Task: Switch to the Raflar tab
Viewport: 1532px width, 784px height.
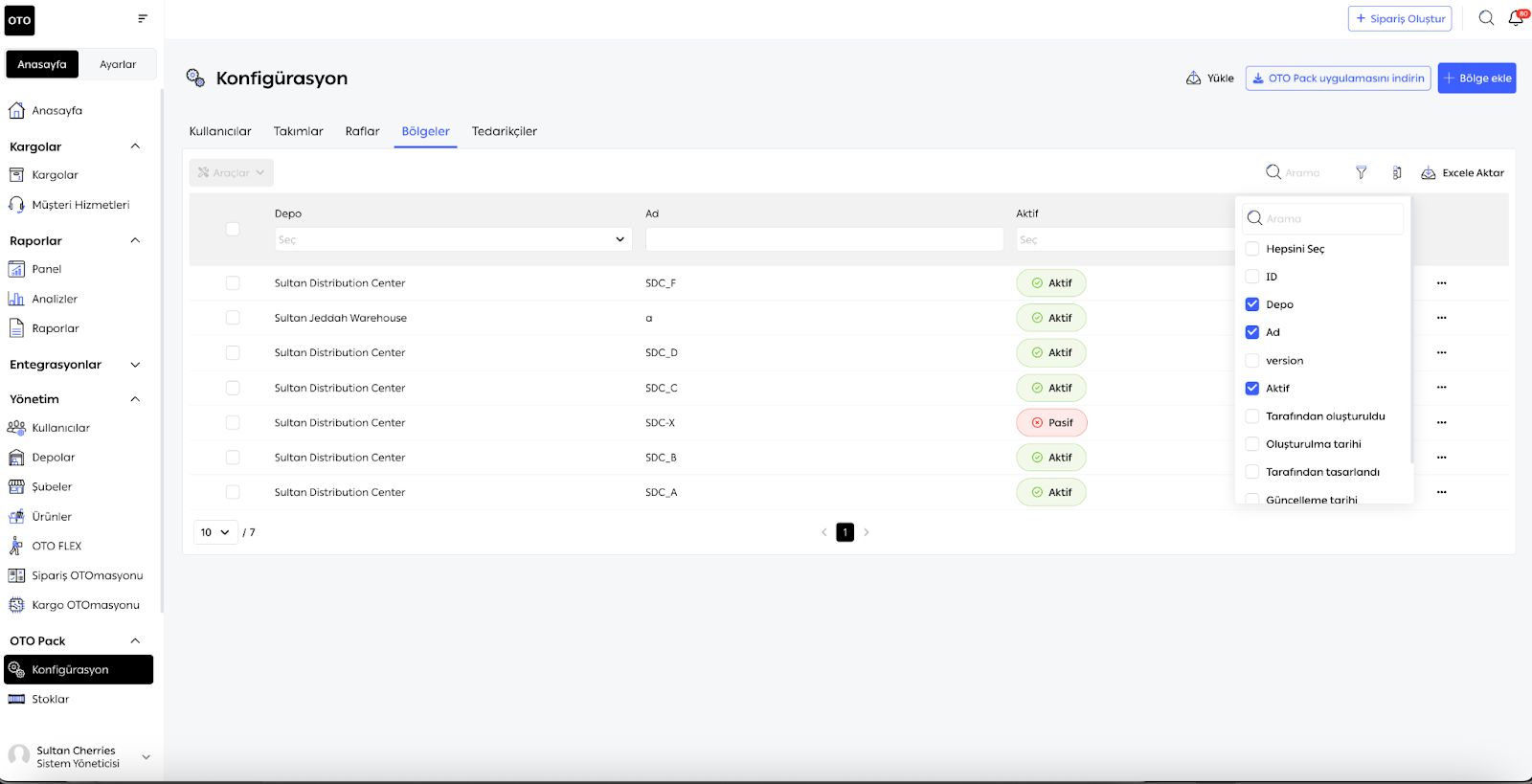Action: click(363, 131)
